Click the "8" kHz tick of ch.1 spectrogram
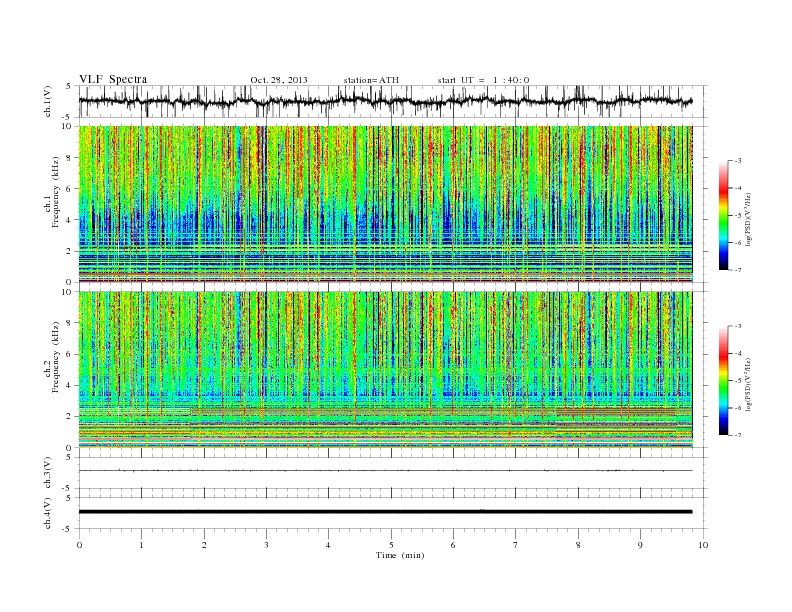The height and width of the screenshot is (612, 792). [70, 158]
